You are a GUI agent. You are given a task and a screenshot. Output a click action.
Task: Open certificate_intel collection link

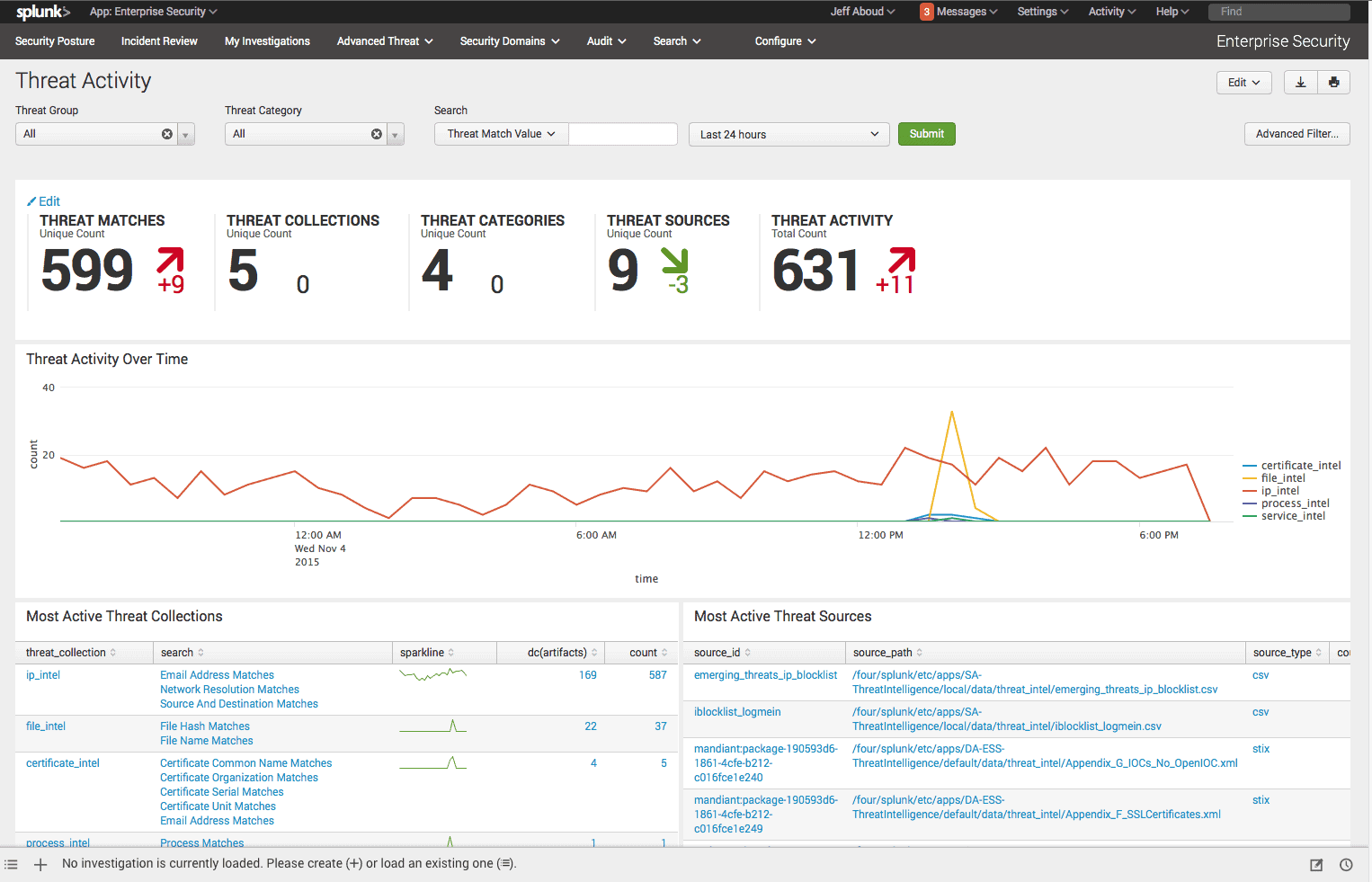click(x=63, y=763)
